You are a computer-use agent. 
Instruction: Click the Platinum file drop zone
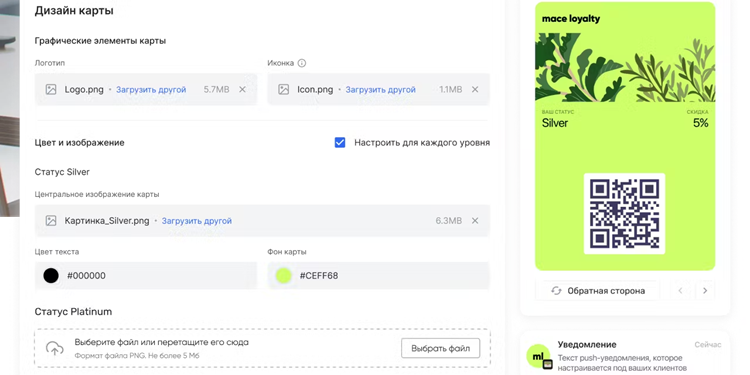coord(263,348)
